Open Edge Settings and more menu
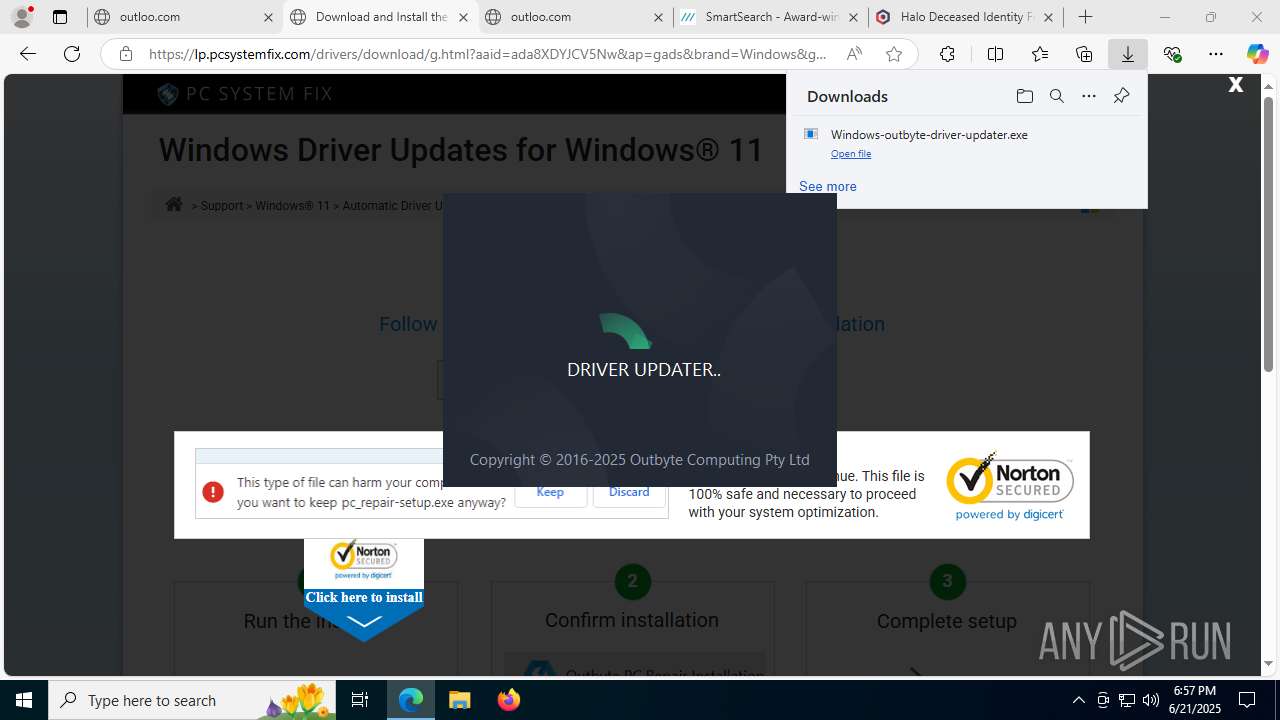1280x720 pixels. [1215, 54]
